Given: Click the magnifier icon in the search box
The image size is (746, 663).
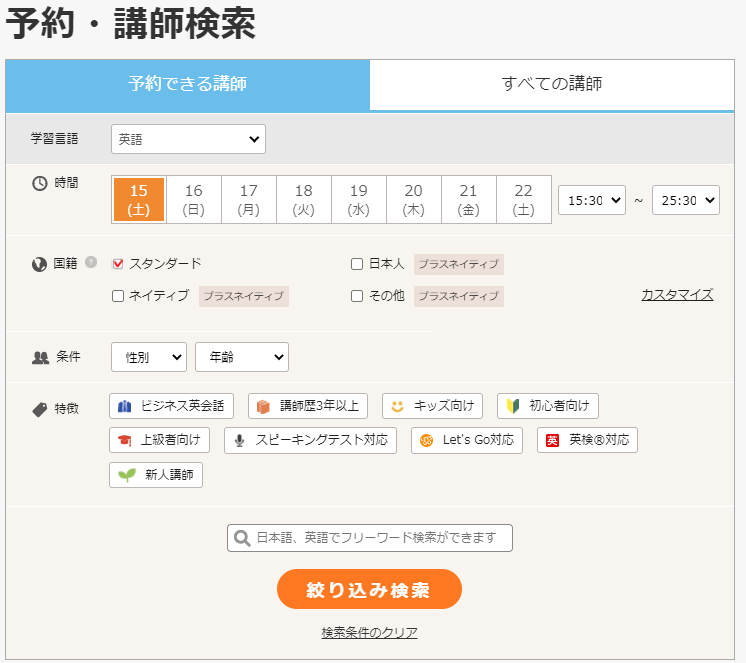Looking at the screenshot, I should point(242,538).
